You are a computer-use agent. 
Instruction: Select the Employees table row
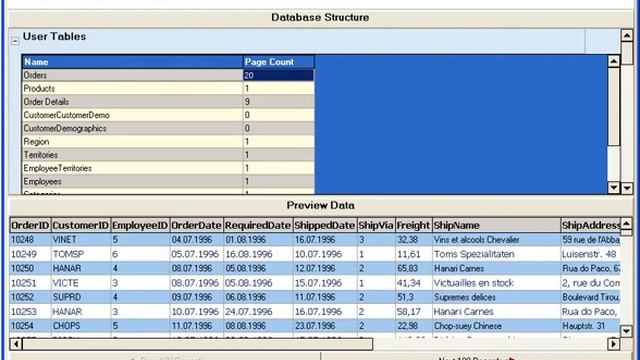(x=168, y=181)
